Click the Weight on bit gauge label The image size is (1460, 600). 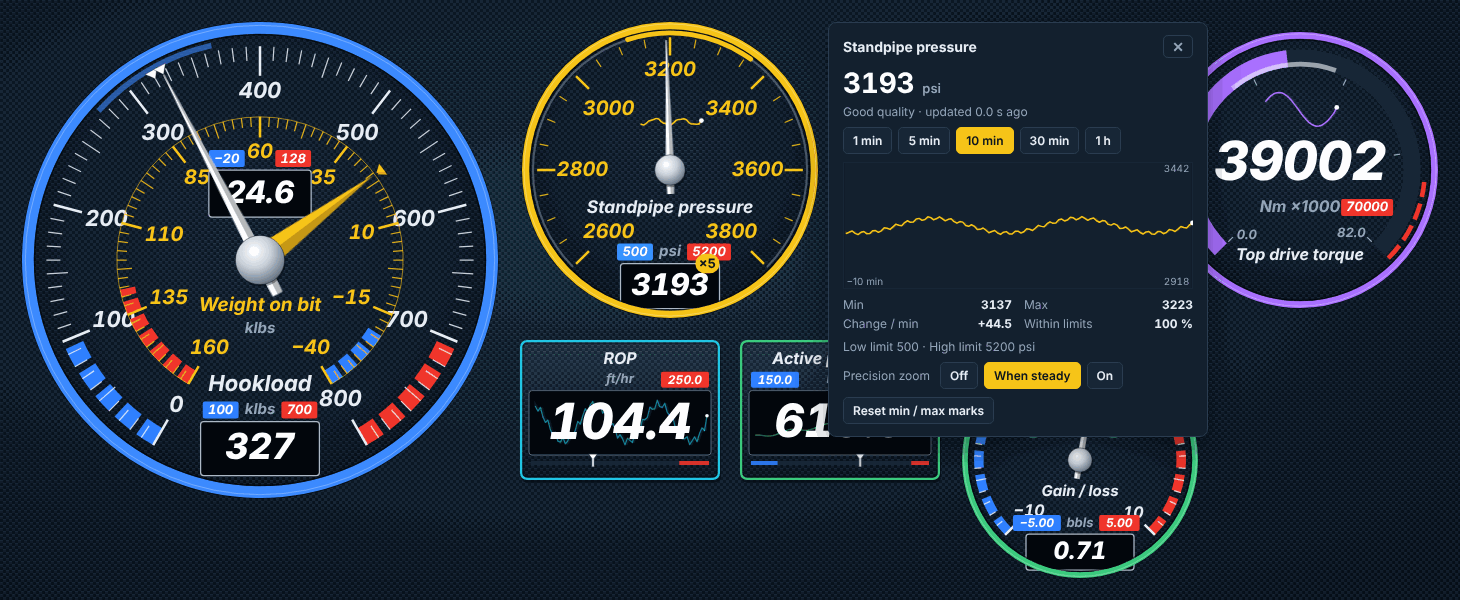[260, 304]
